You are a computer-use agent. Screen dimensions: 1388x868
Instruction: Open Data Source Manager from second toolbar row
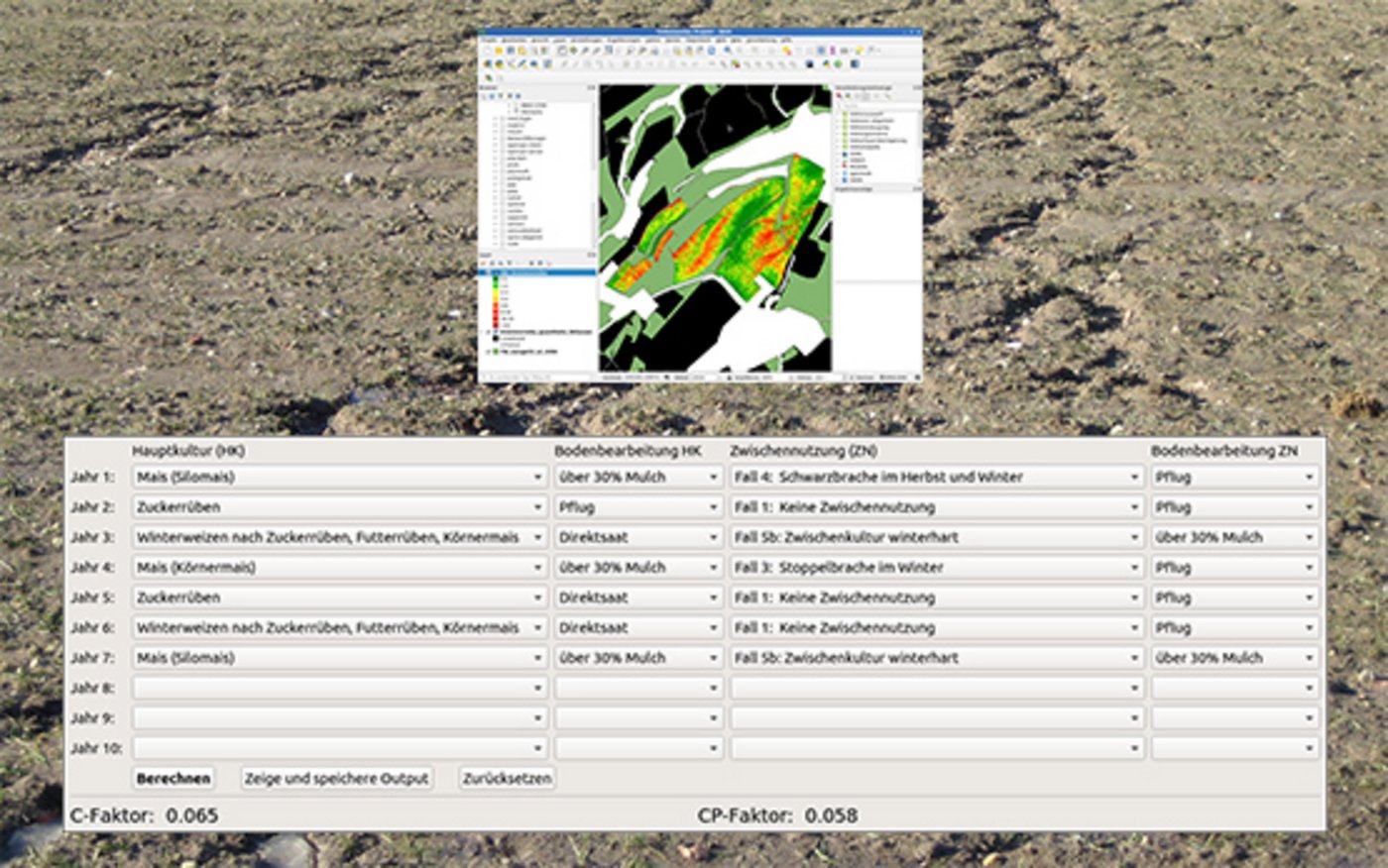coord(487,64)
